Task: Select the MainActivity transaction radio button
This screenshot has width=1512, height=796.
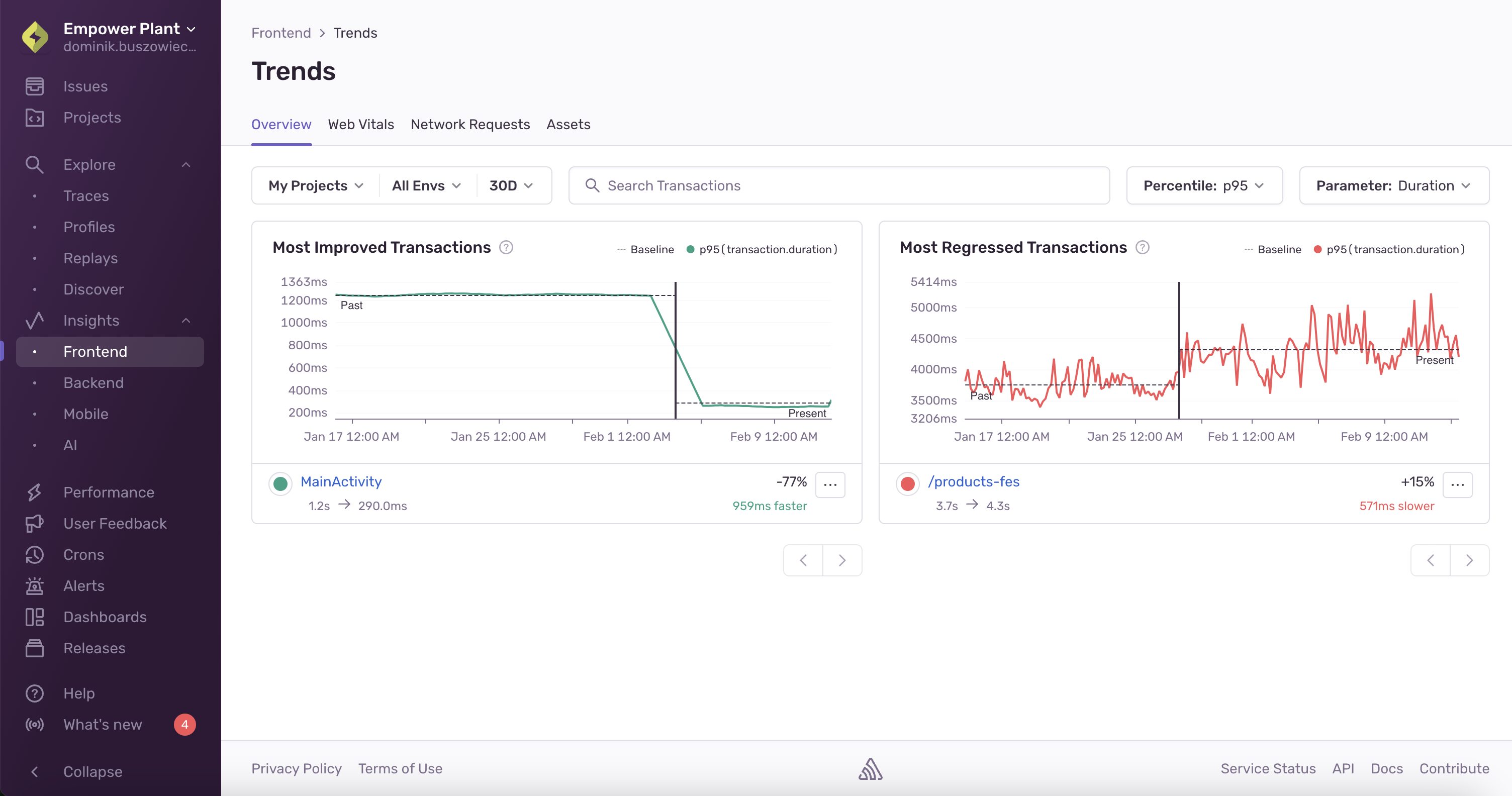Action: (280, 484)
